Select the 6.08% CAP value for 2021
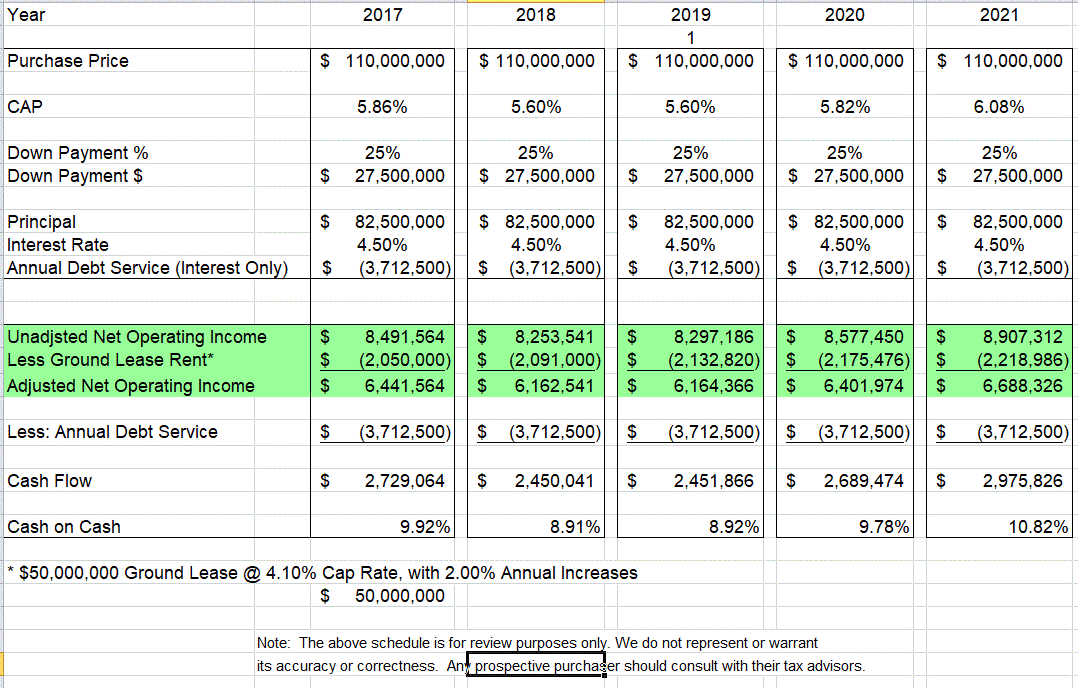1078x688 pixels. point(999,107)
